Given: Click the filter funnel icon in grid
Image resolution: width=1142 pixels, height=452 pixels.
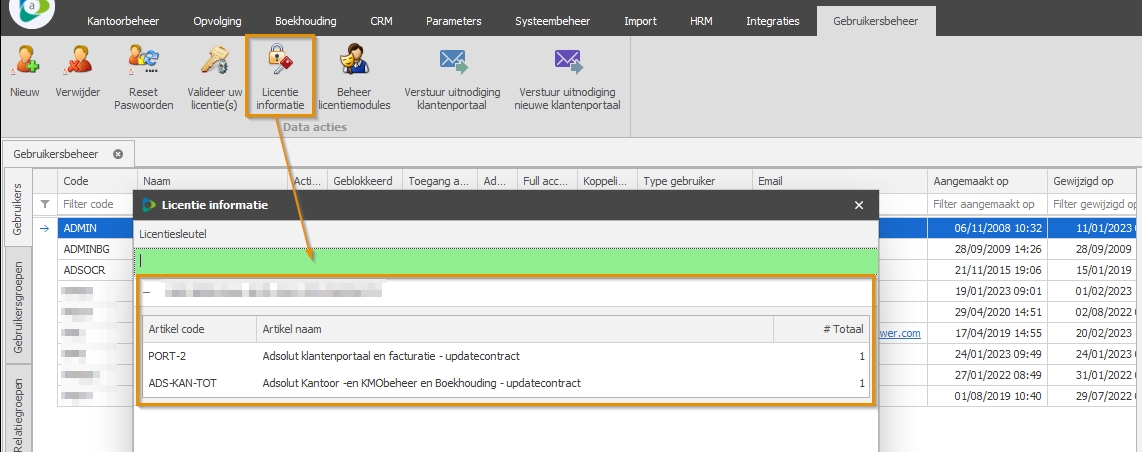Looking at the screenshot, I should click(44, 204).
